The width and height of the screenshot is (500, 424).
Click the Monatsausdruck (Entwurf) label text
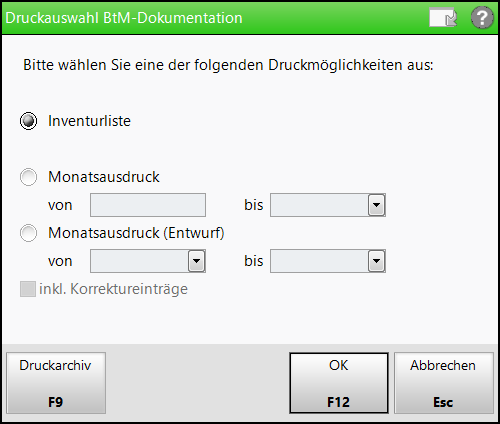tap(136, 233)
